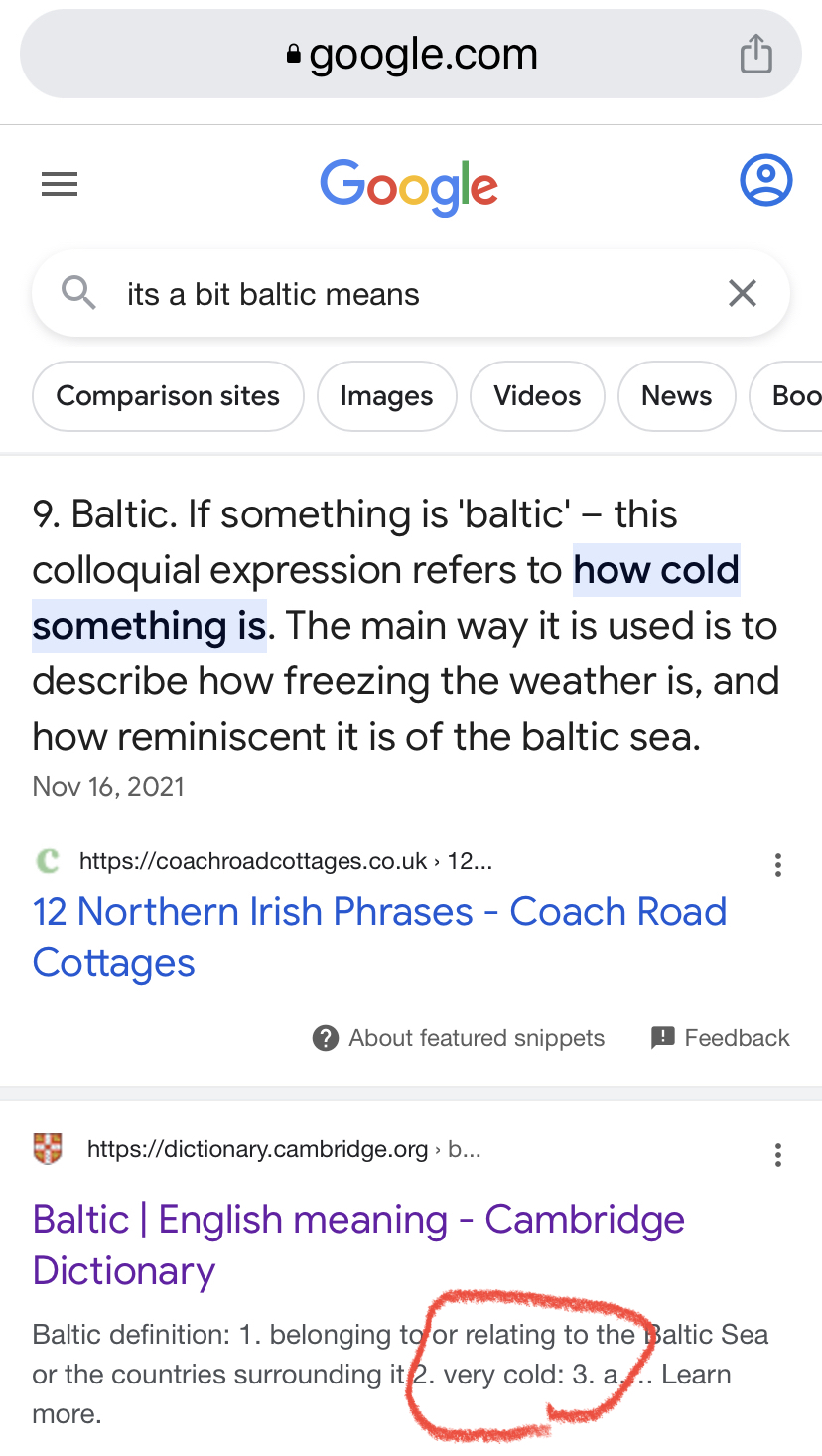The image size is (822, 1456).
Task: Open the account profile icon
Action: coord(765,182)
